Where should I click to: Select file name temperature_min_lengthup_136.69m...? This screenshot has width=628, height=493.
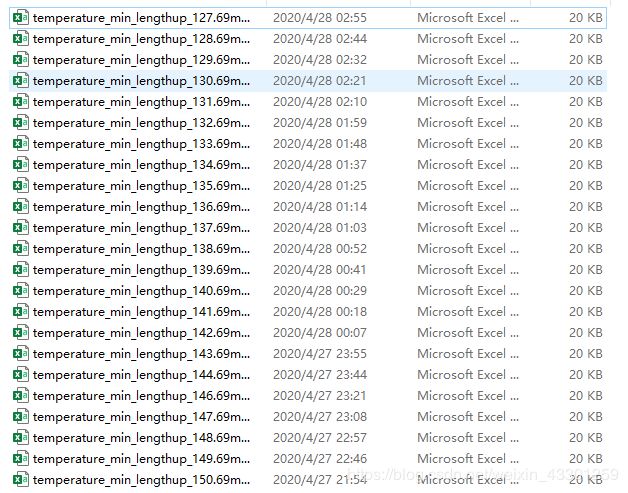(x=141, y=207)
